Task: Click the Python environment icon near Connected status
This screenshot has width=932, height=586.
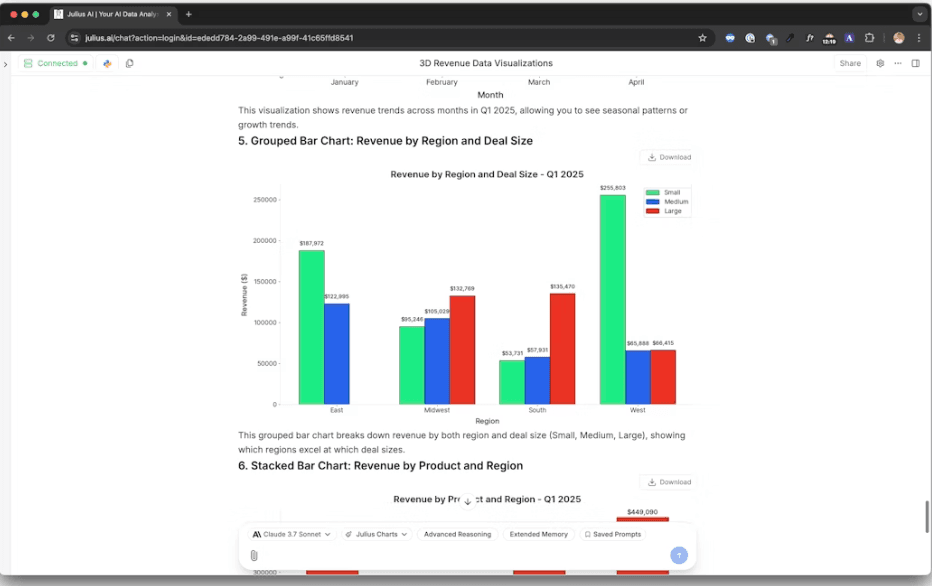Action: point(108,62)
